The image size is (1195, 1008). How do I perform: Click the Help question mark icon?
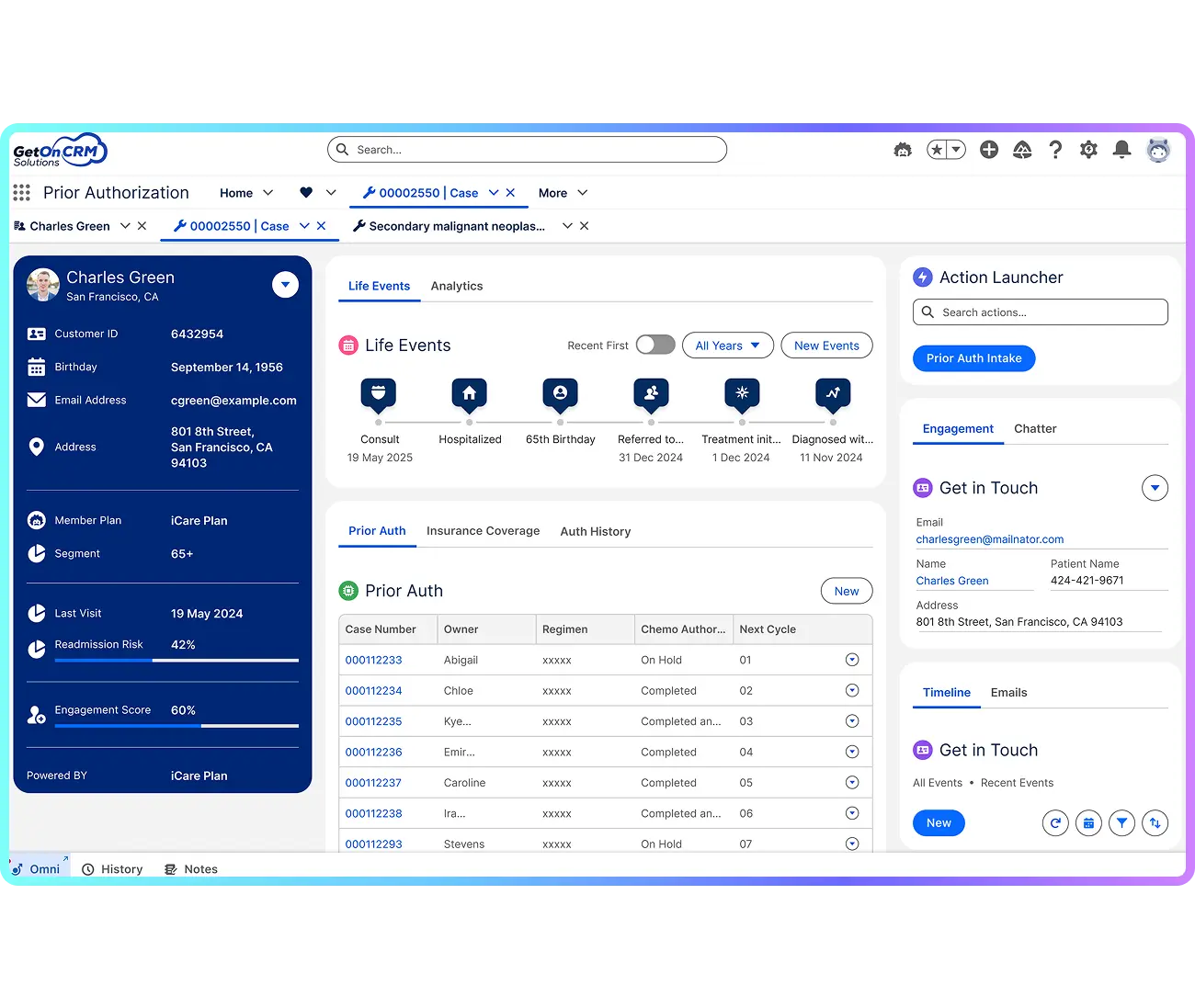pyautogui.click(x=1055, y=149)
